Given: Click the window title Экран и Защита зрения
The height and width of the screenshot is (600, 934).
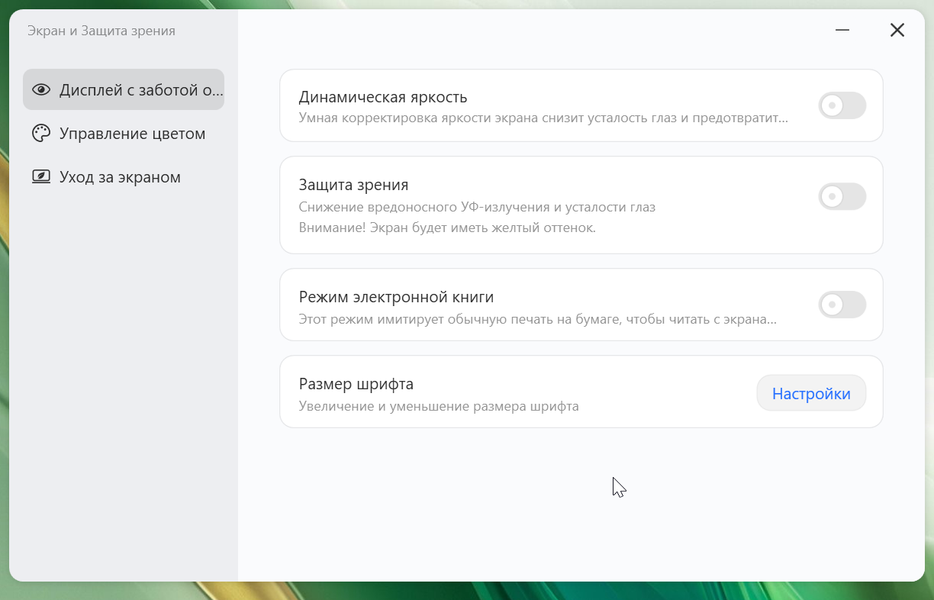Looking at the screenshot, I should (x=101, y=31).
